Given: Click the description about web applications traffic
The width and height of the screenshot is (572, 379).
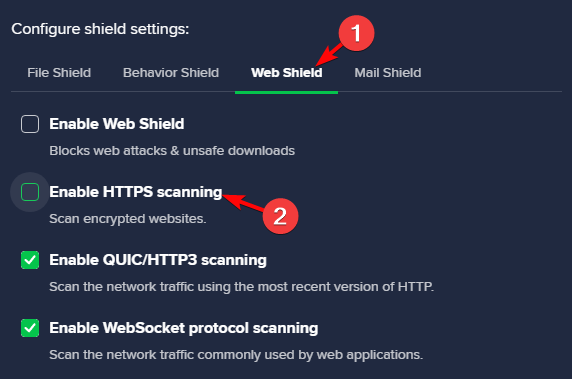Looking at the screenshot, I should tap(236, 355).
